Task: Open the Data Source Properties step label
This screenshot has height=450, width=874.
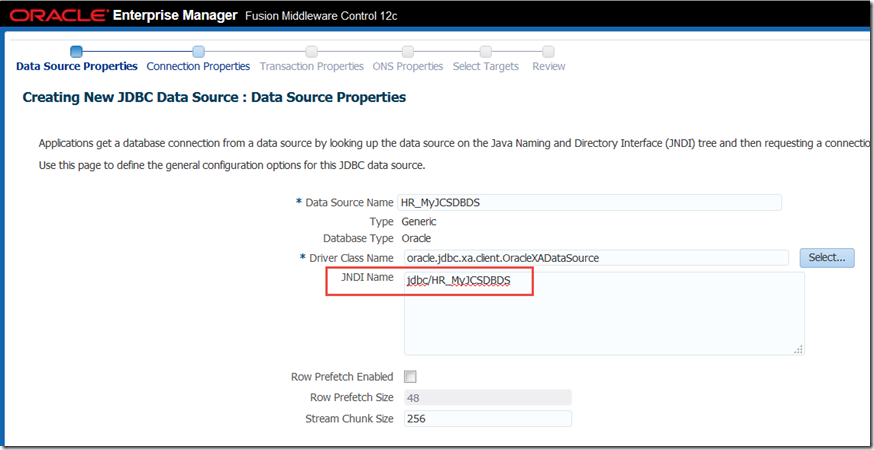Action: tap(77, 67)
